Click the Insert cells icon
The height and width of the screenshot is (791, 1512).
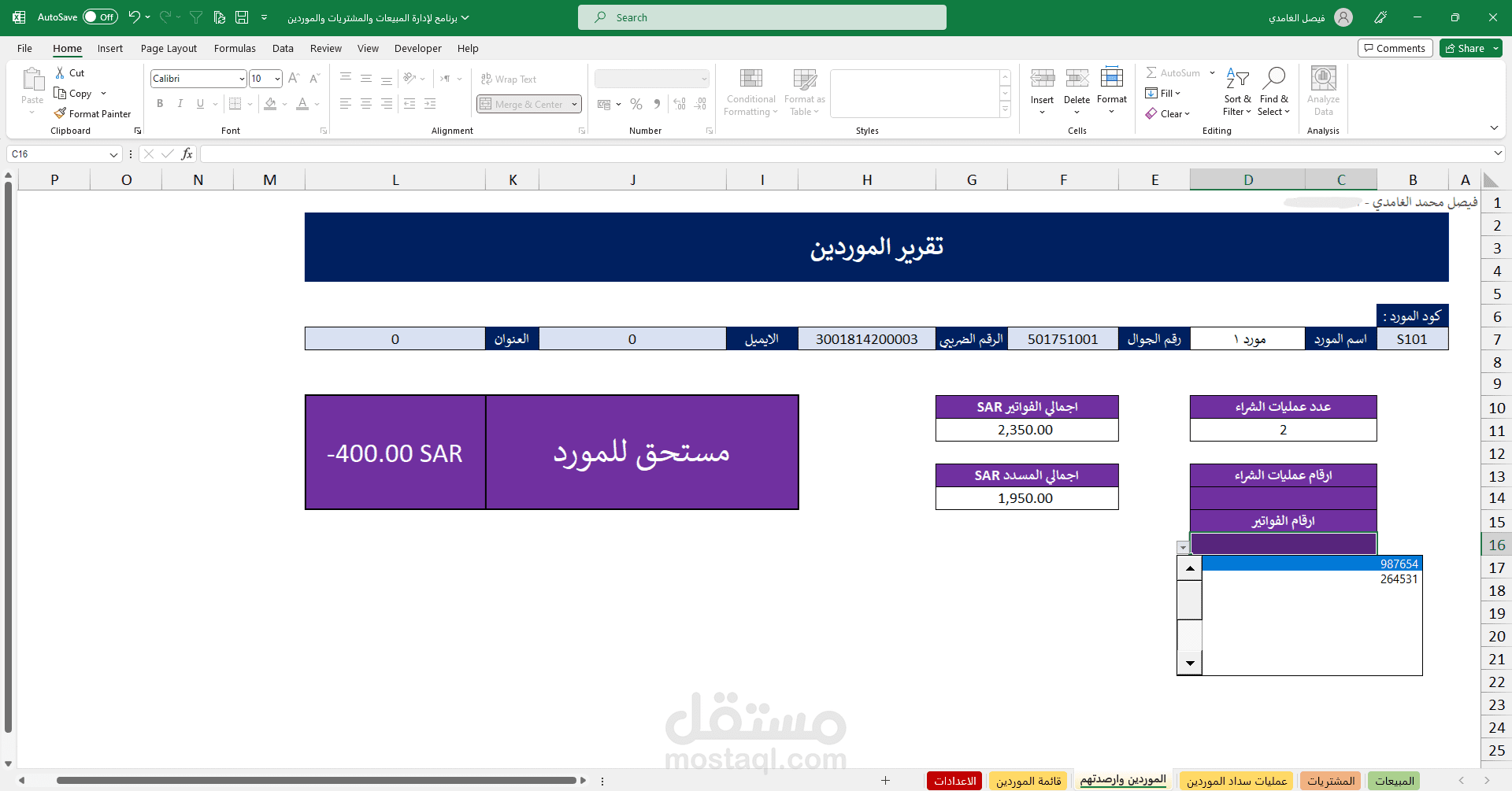tap(1042, 78)
